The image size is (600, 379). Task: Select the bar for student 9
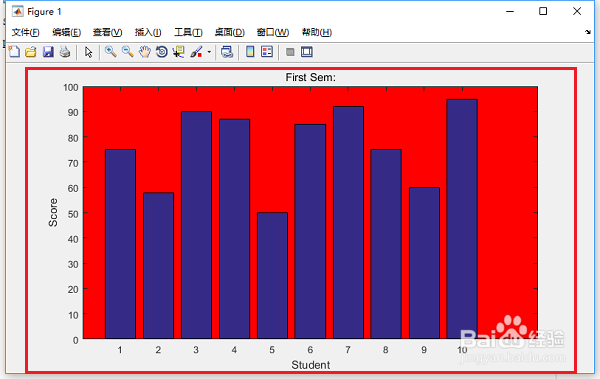point(424,263)
